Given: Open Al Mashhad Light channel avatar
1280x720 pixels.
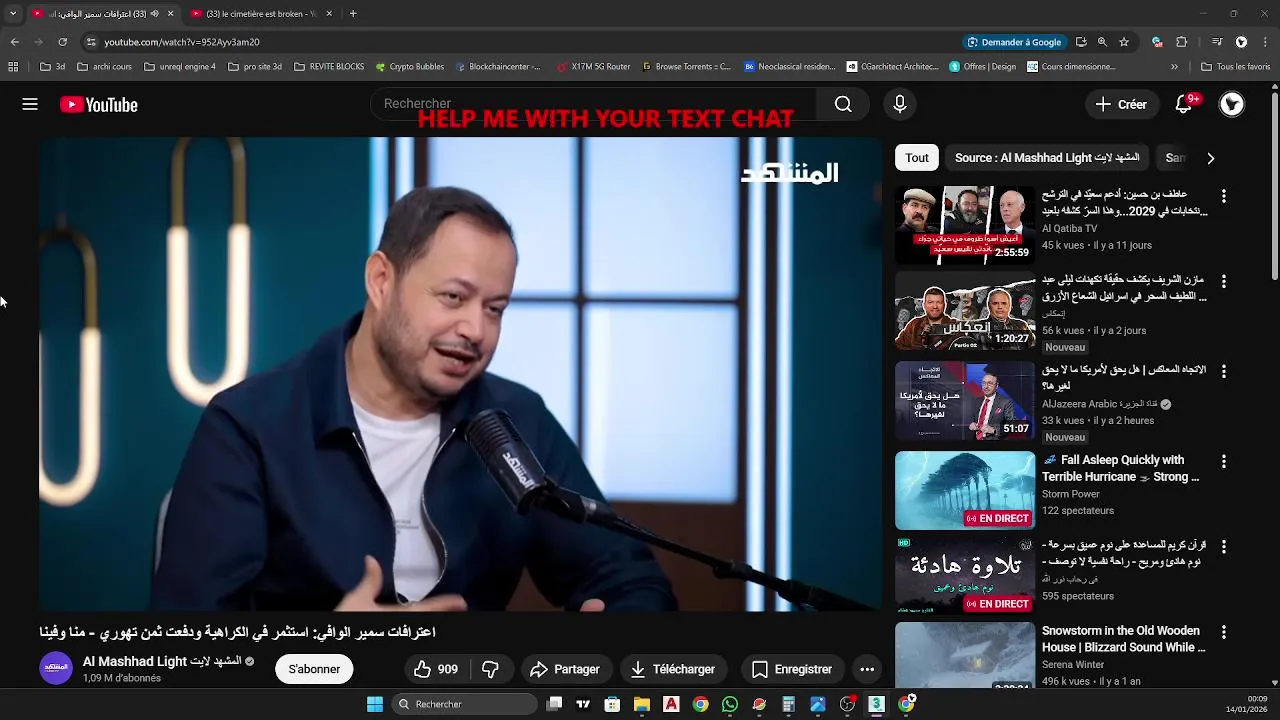Looking at the screenshot, I should tap(56, 668).
